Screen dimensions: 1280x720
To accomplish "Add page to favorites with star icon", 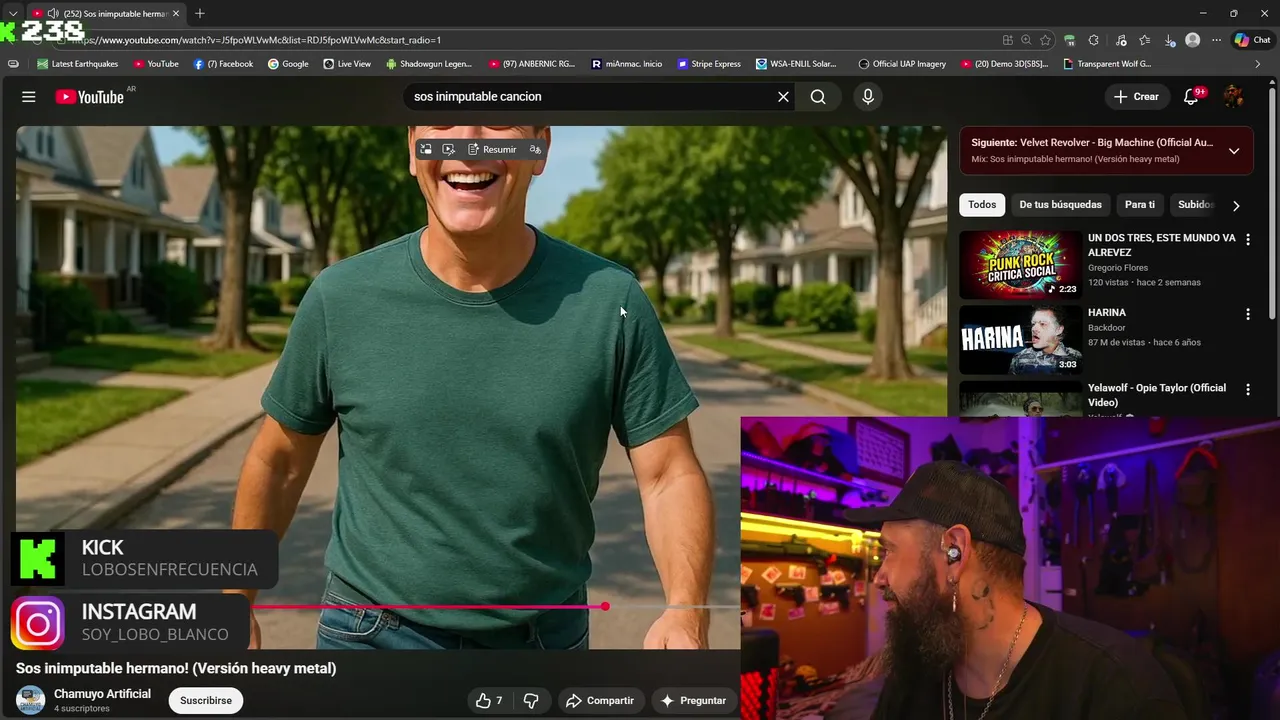I will (x=1045, y=40).
